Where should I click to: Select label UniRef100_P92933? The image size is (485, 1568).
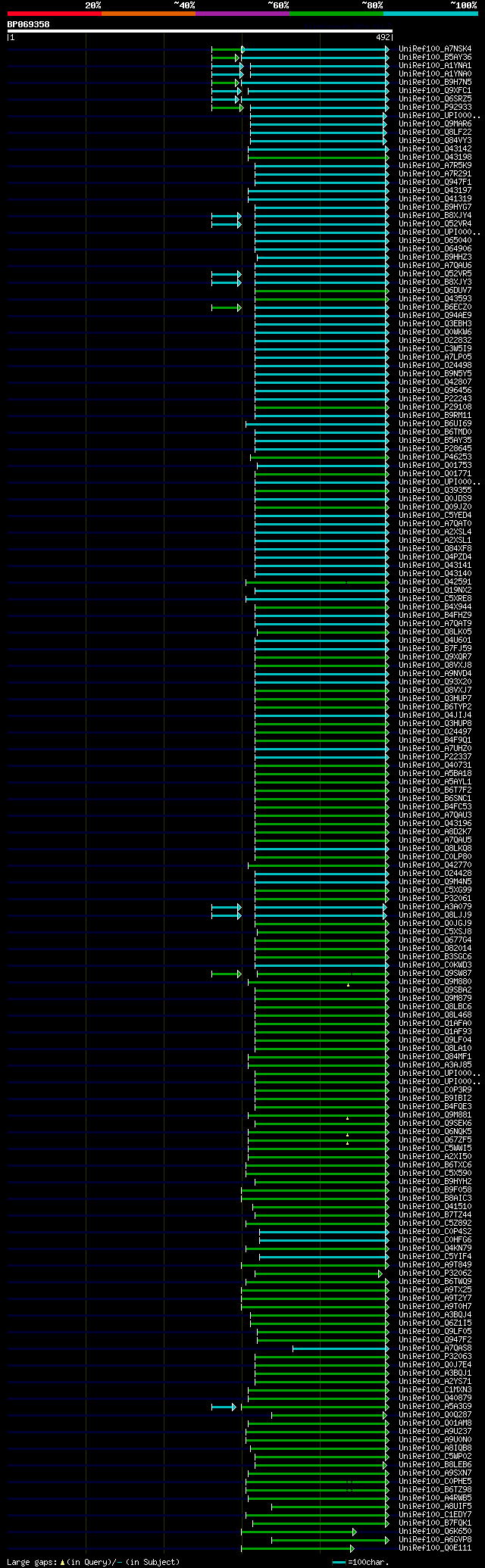click(x=435, y=108)
